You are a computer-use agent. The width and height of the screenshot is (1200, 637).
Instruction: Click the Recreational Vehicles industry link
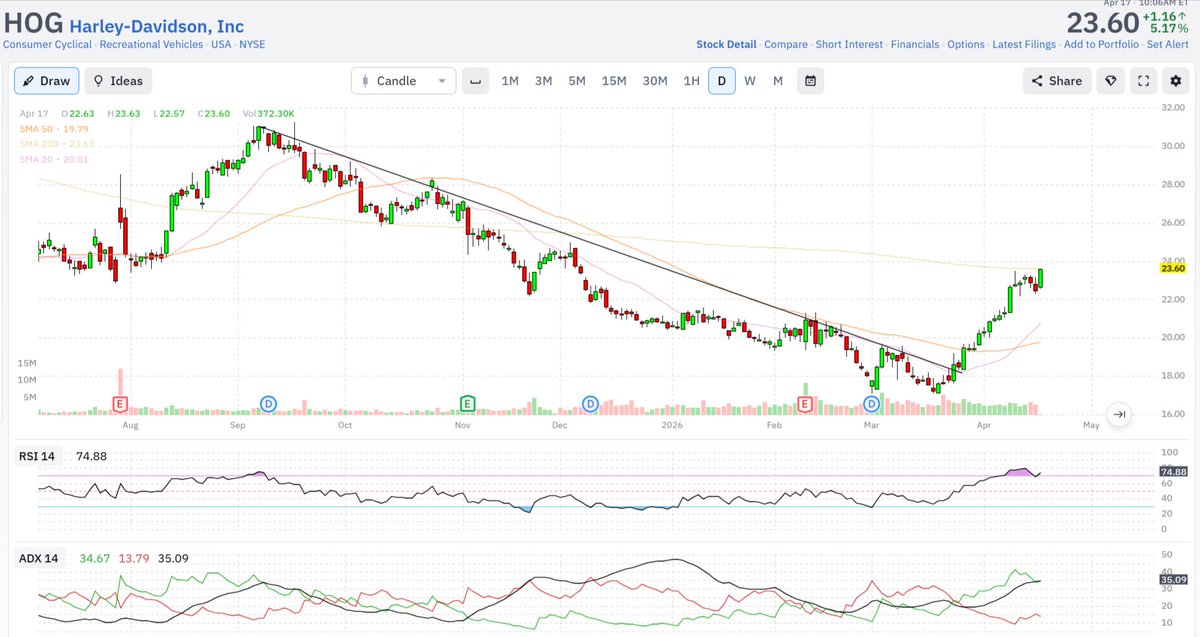[x=152, y=45]
